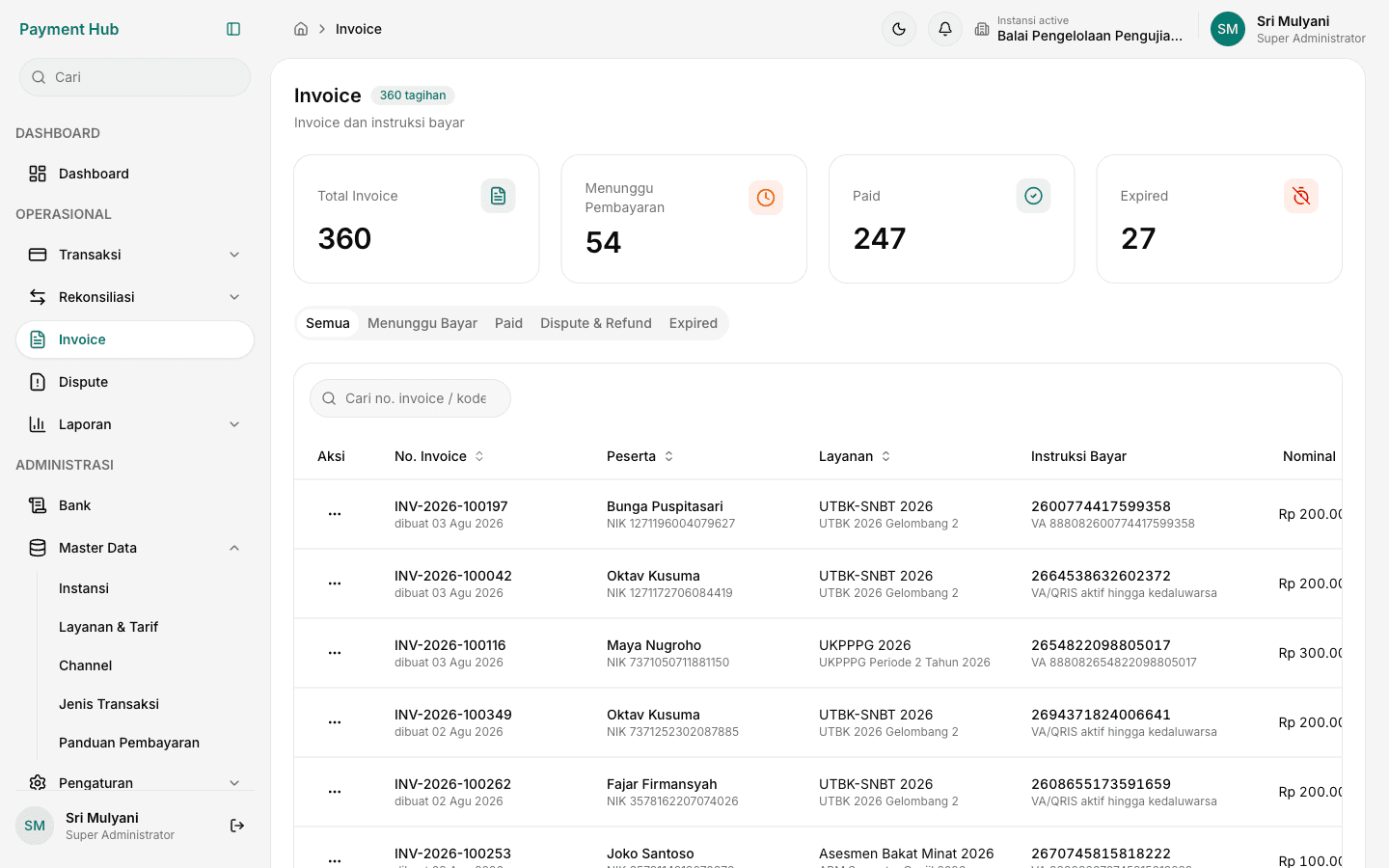Open Panduan Pembayaran submenu item
This screenshot has height=868, width=1389.
coord(145,743)
